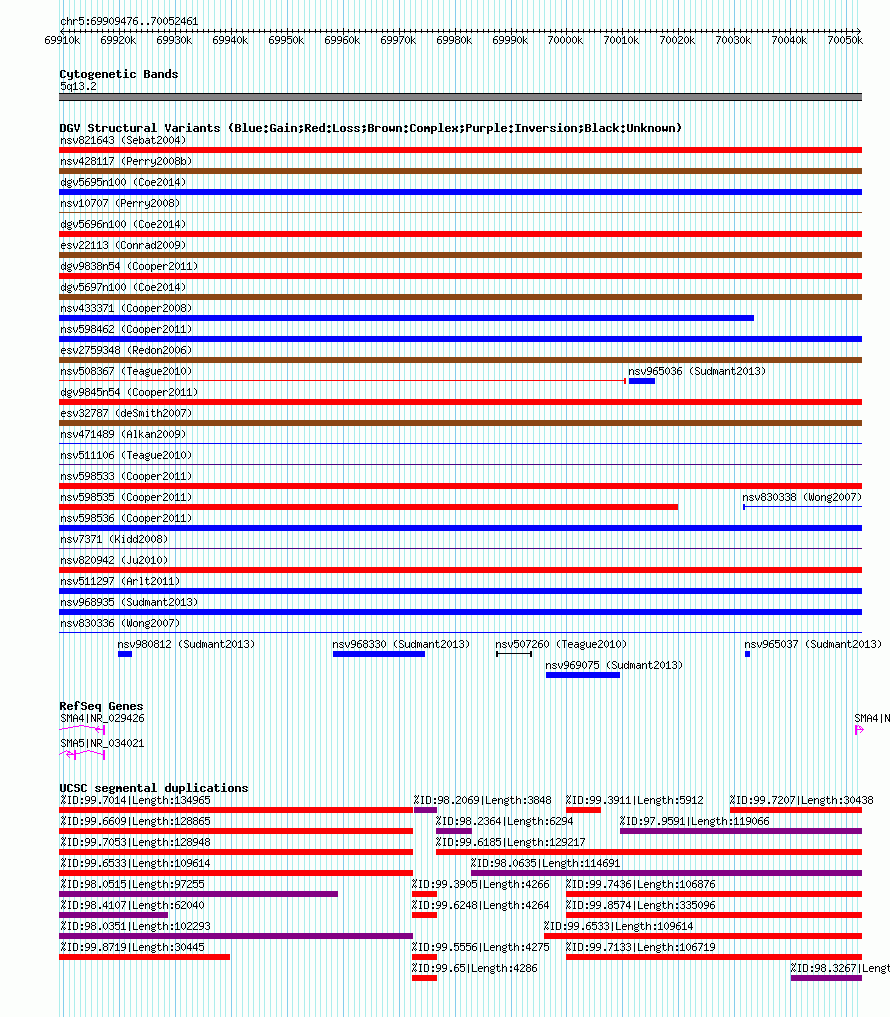Click the dgv9838n54 (Cooper2011) label

pos(129,266)
